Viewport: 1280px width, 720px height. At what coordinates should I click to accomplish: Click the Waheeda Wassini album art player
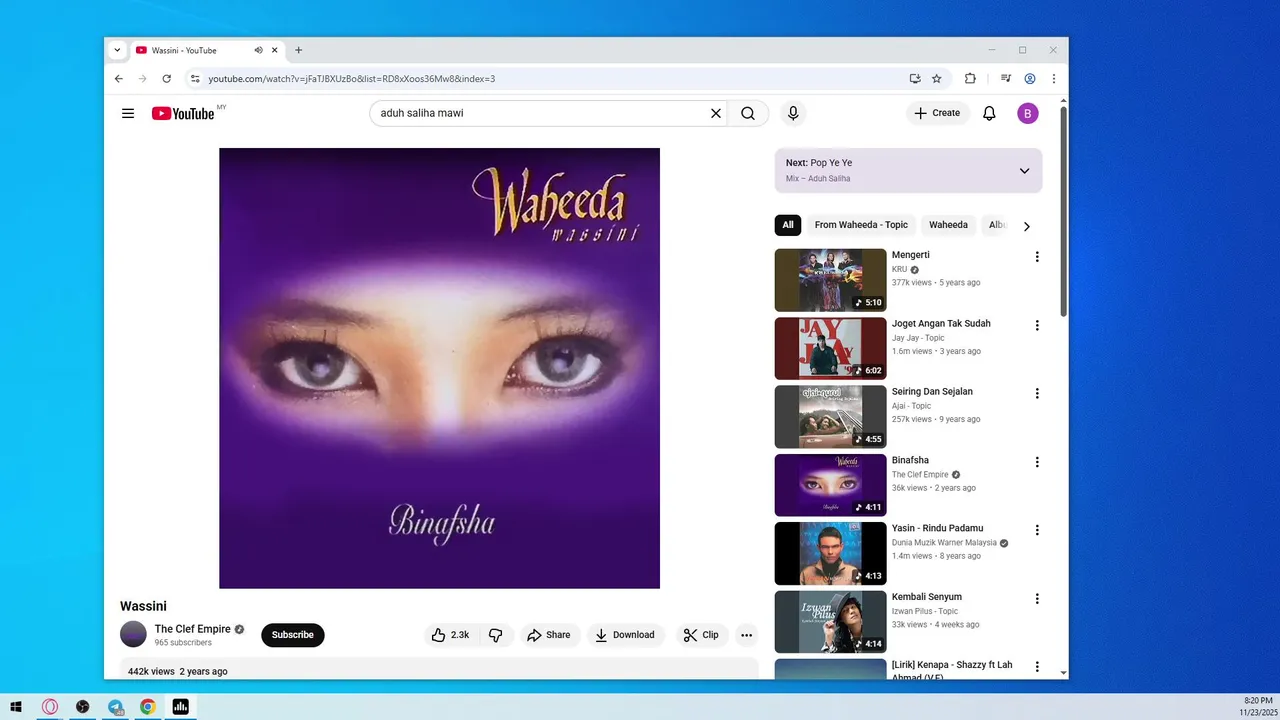point(439,368)
